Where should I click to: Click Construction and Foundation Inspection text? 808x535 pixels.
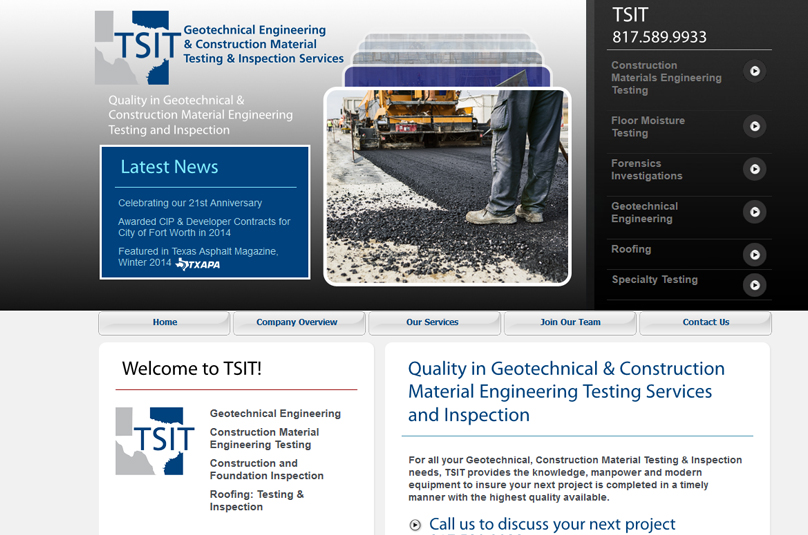click(x=266, y=469)
